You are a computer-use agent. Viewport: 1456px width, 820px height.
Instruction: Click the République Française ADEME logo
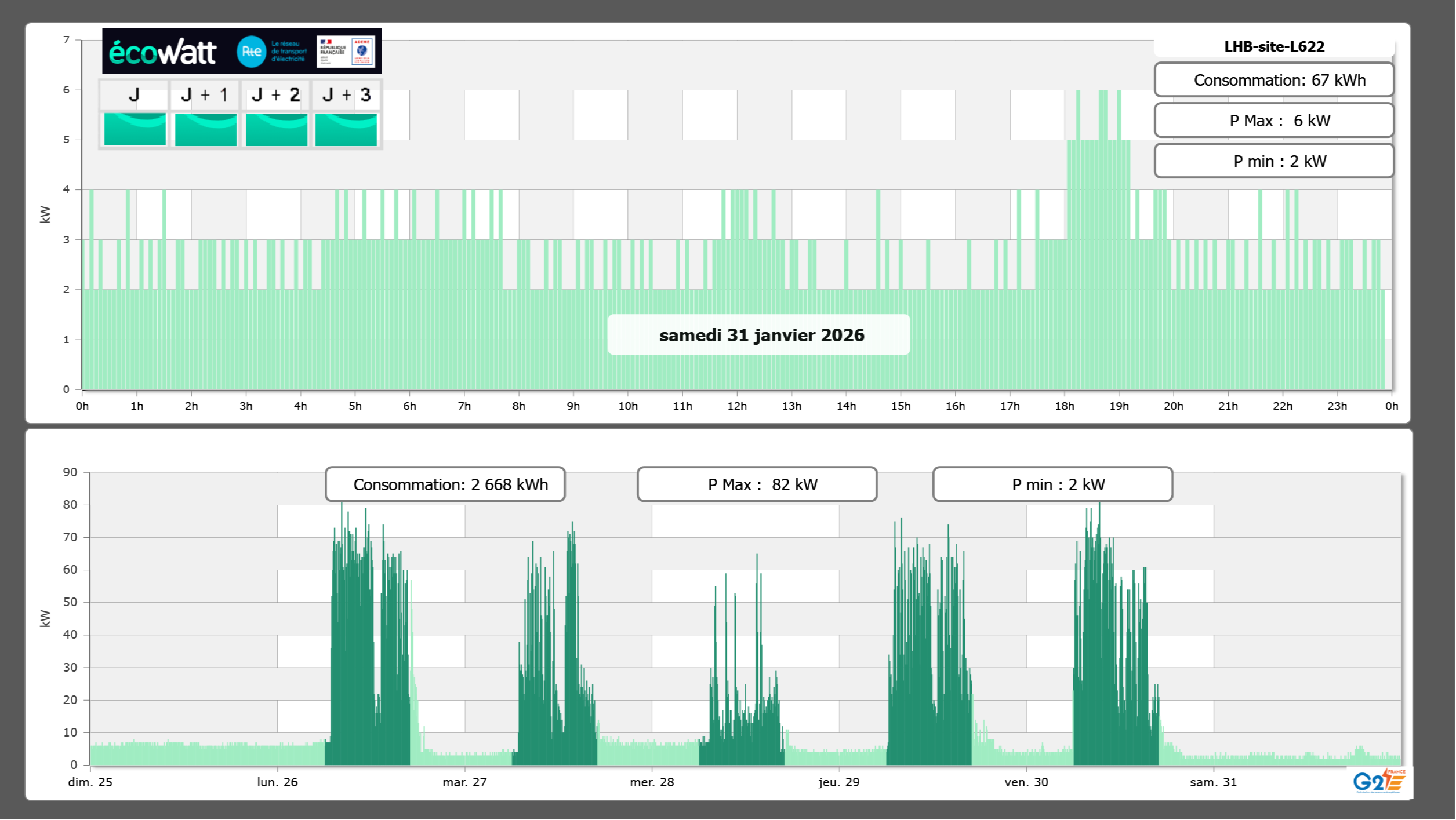click(x=346, y=52)
